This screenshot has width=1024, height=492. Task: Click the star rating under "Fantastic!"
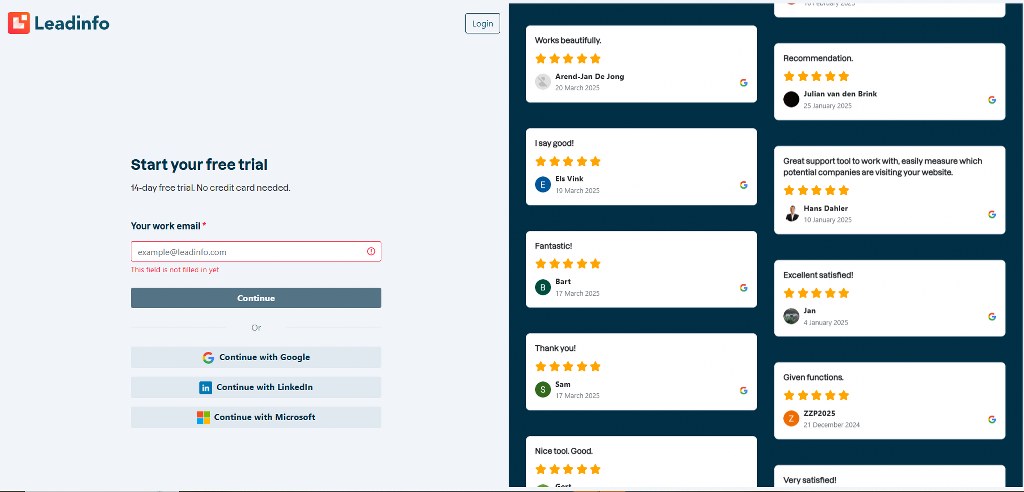(x=568, y=263)
